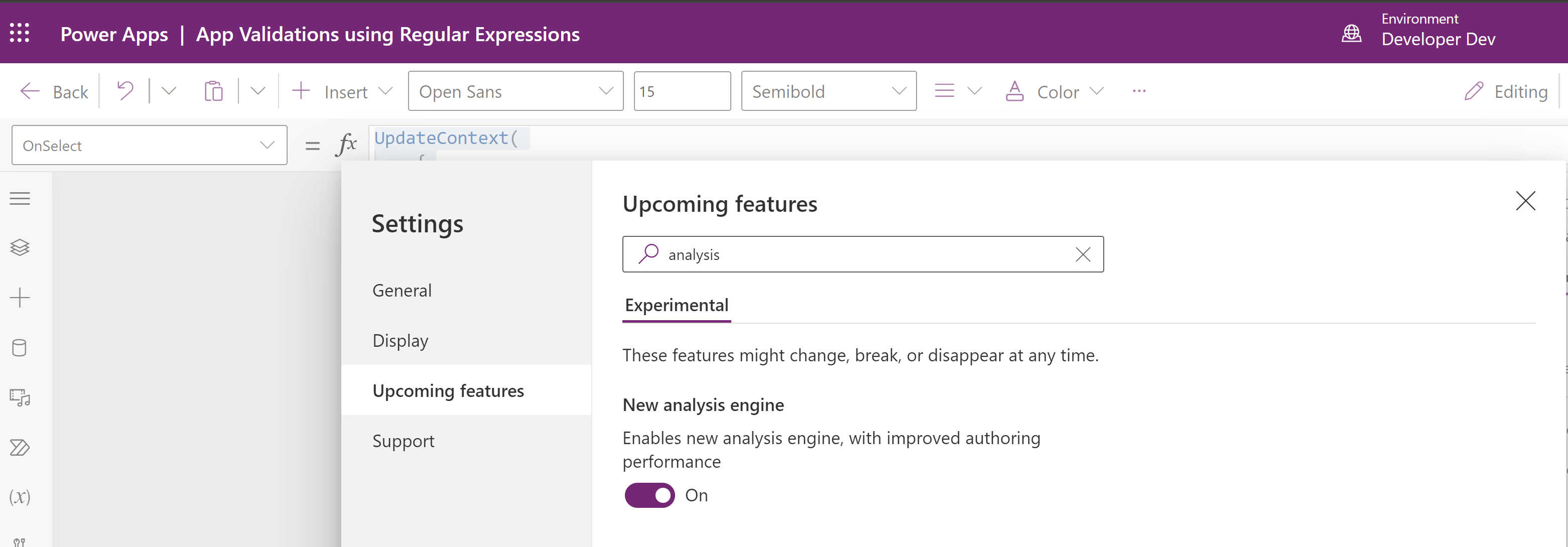Select the General settings item
Screen dimensions: 1568x547
[x=402, y=290]
